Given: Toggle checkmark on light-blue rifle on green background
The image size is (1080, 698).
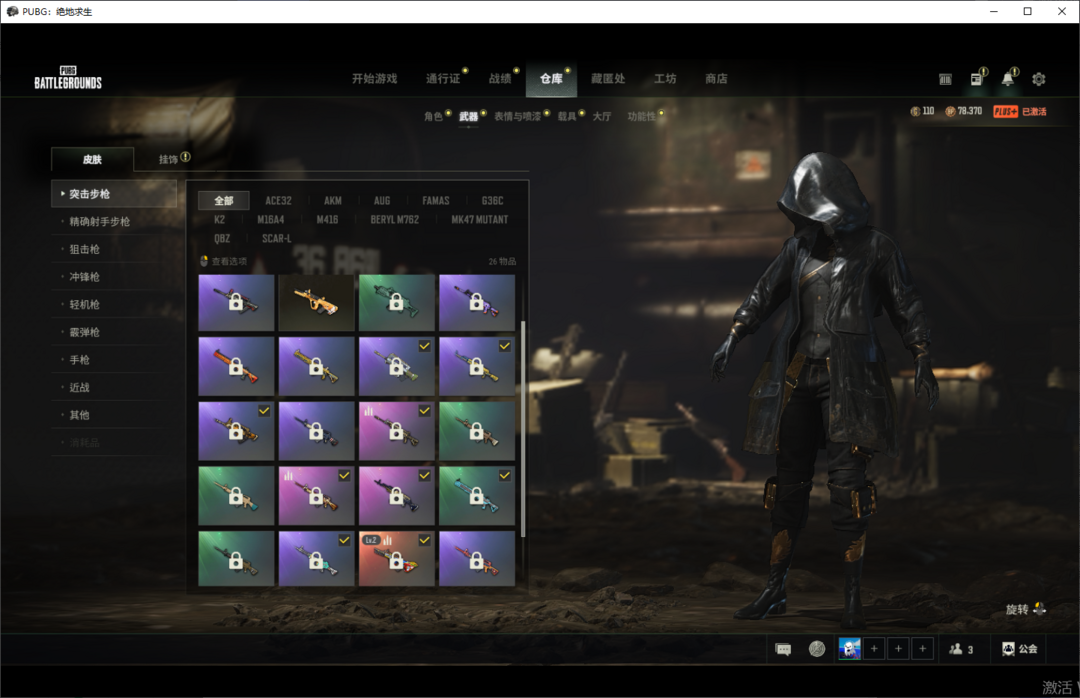Looking at the screenshot, I should click(x=505, y=475).
